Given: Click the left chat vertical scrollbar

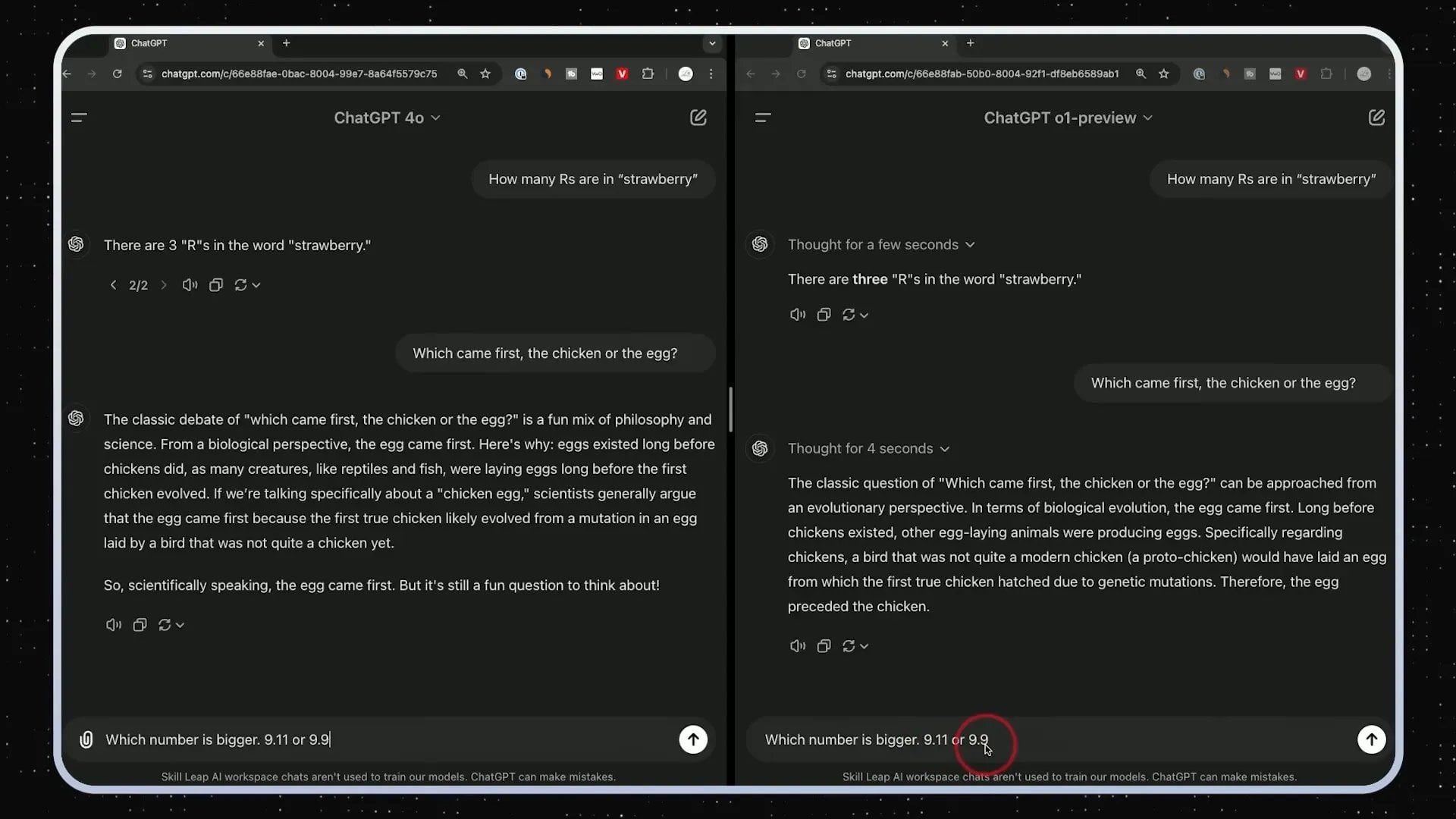Looking at the screenshot, I should pos(730,409).
